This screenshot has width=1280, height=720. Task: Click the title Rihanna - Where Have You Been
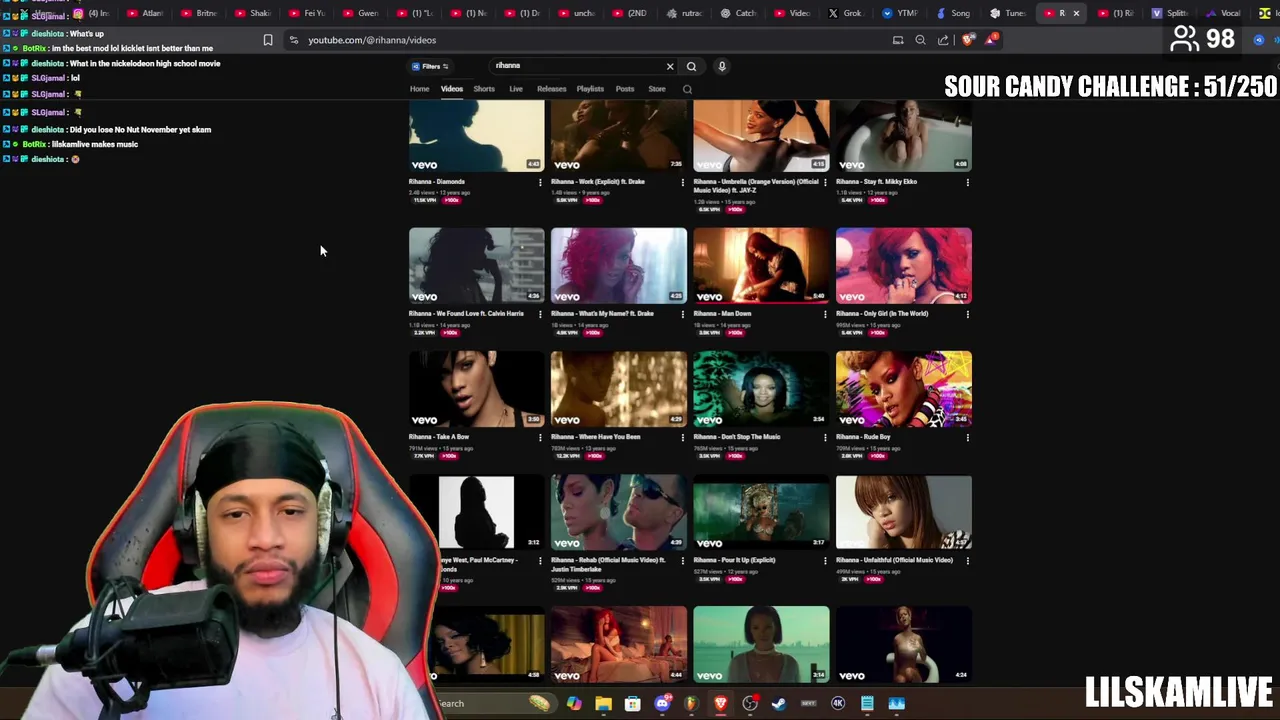tap(596, 437)
